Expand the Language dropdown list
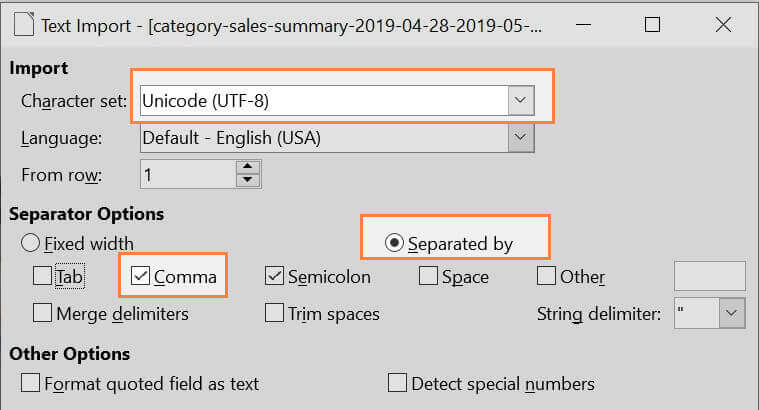Screen dimensions: 759x410 pyautogui.click(x=518, y=137)
